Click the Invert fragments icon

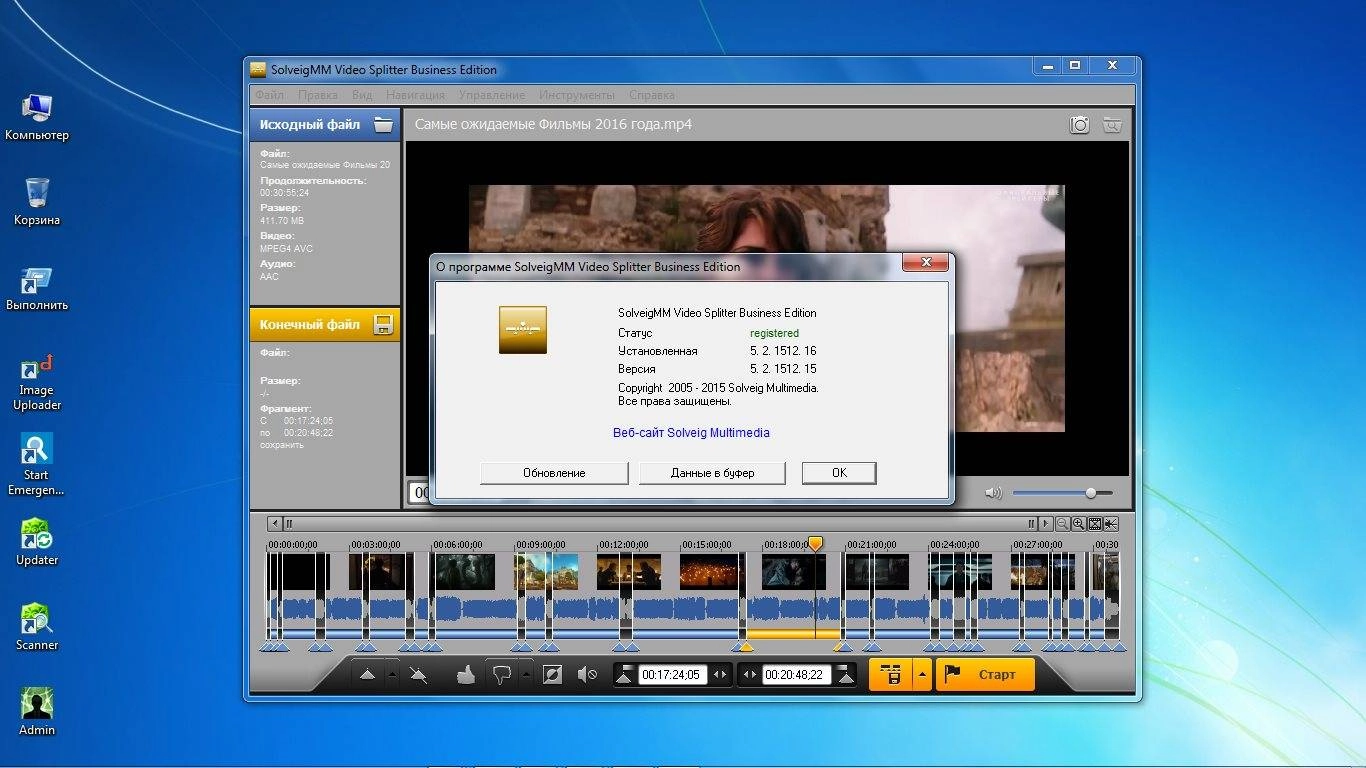coord(552,675)
